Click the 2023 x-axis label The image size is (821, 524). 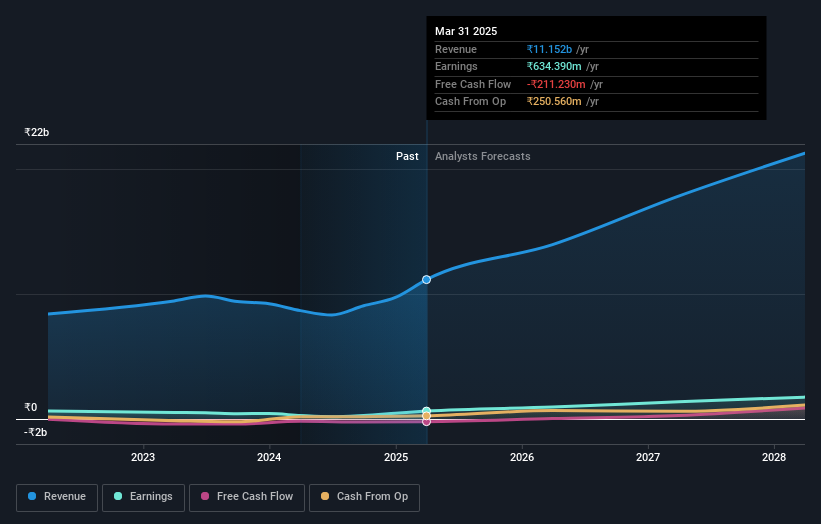143,457
